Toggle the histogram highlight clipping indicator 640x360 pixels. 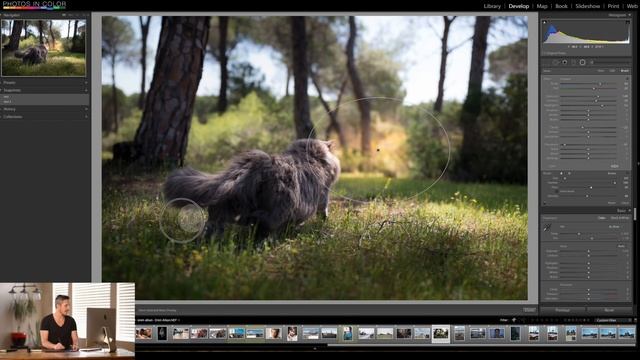tap(628, 22)
